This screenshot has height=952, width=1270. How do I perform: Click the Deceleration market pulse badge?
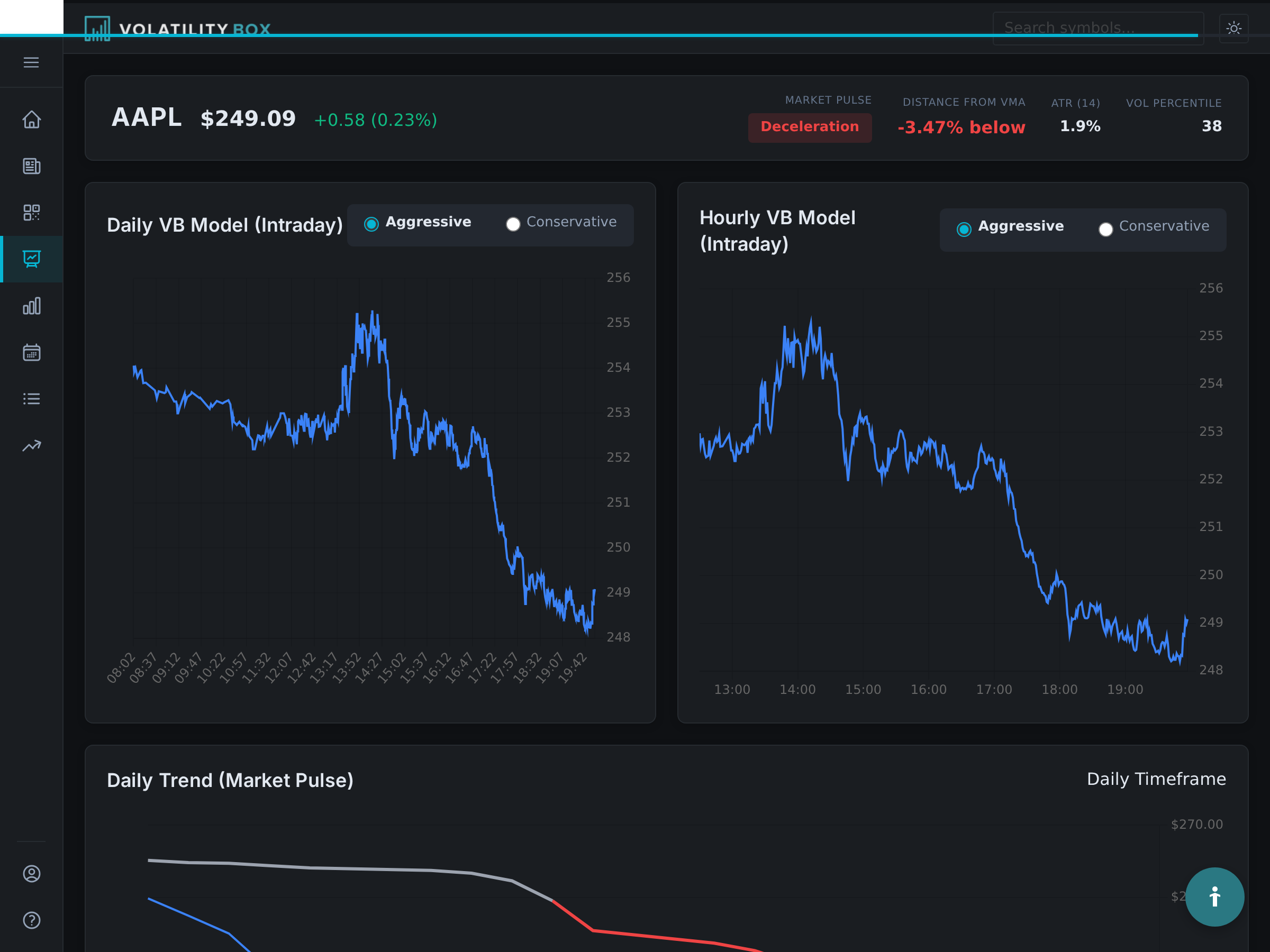point(810,127)
